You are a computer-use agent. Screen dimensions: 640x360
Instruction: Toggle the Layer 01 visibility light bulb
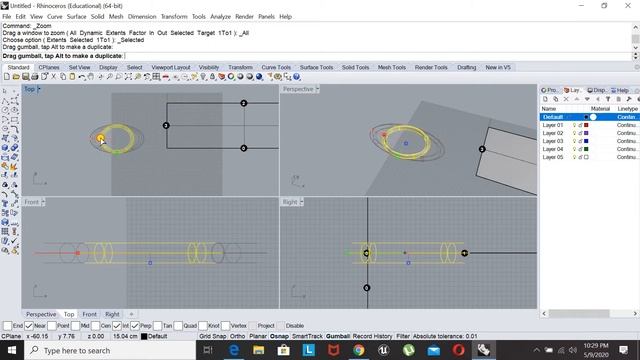574,125
